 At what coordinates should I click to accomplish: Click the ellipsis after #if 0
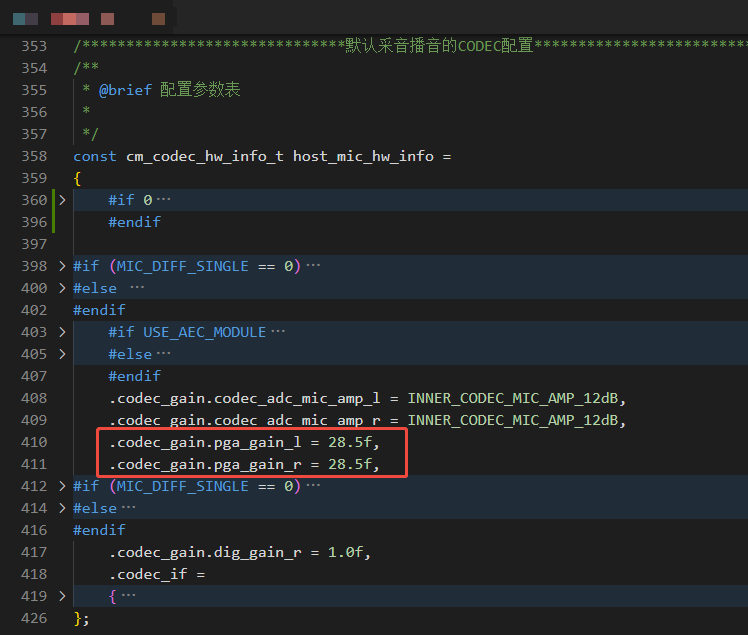tap(164, 200)
